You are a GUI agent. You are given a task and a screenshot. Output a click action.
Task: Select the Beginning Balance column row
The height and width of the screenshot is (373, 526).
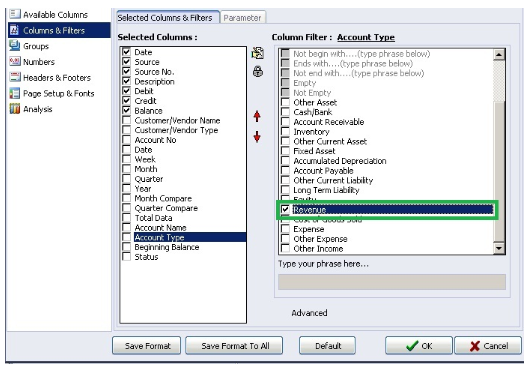183,247
